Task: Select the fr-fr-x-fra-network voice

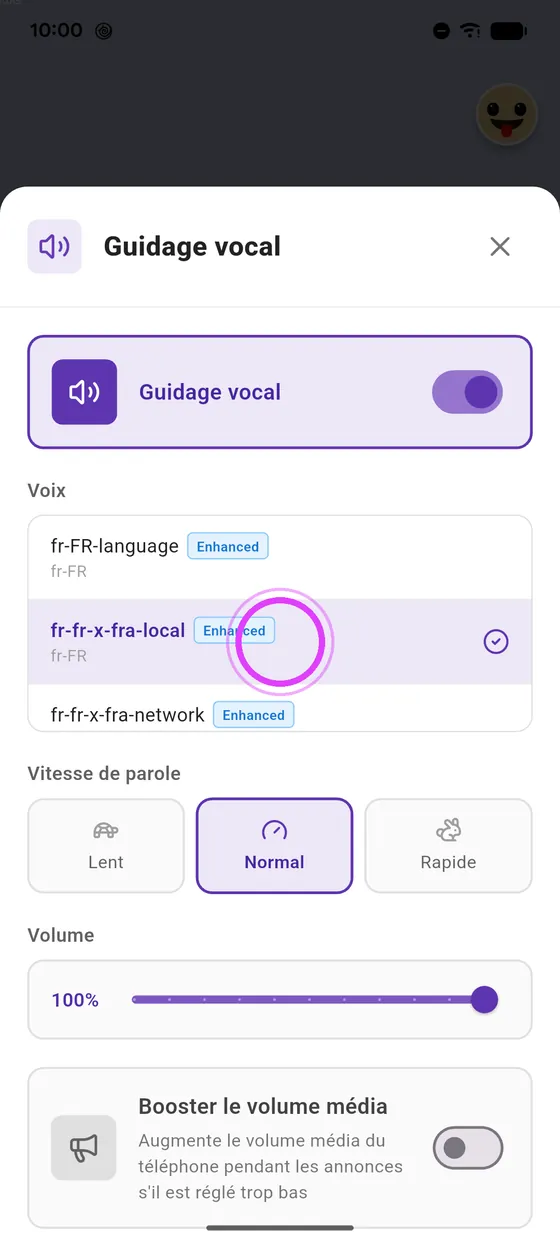Action: click(x=280, y=709)
